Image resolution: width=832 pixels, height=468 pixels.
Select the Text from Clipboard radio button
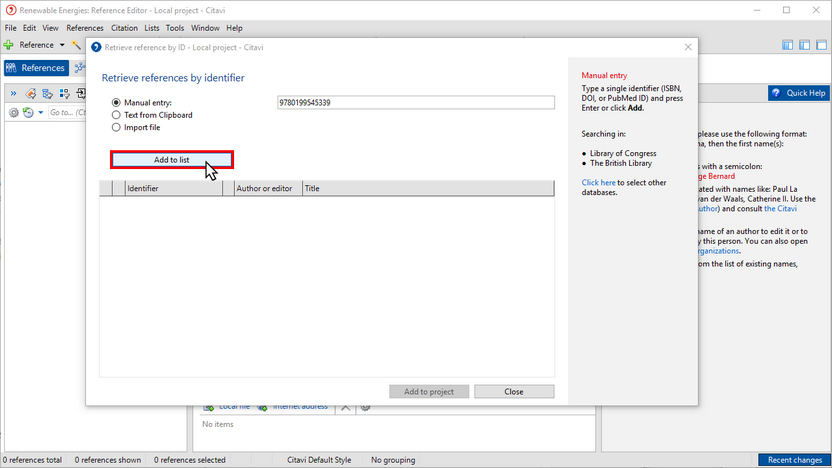[116, 115]
